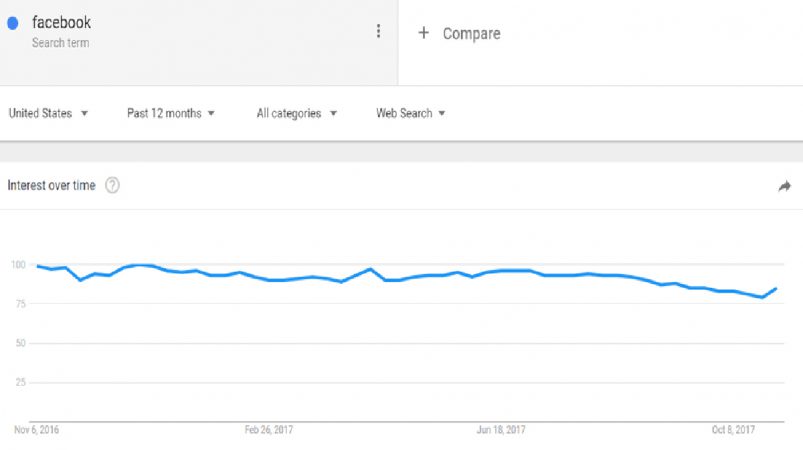
Task: Click the trend line's final data point
Action: (x=776, y=289)
